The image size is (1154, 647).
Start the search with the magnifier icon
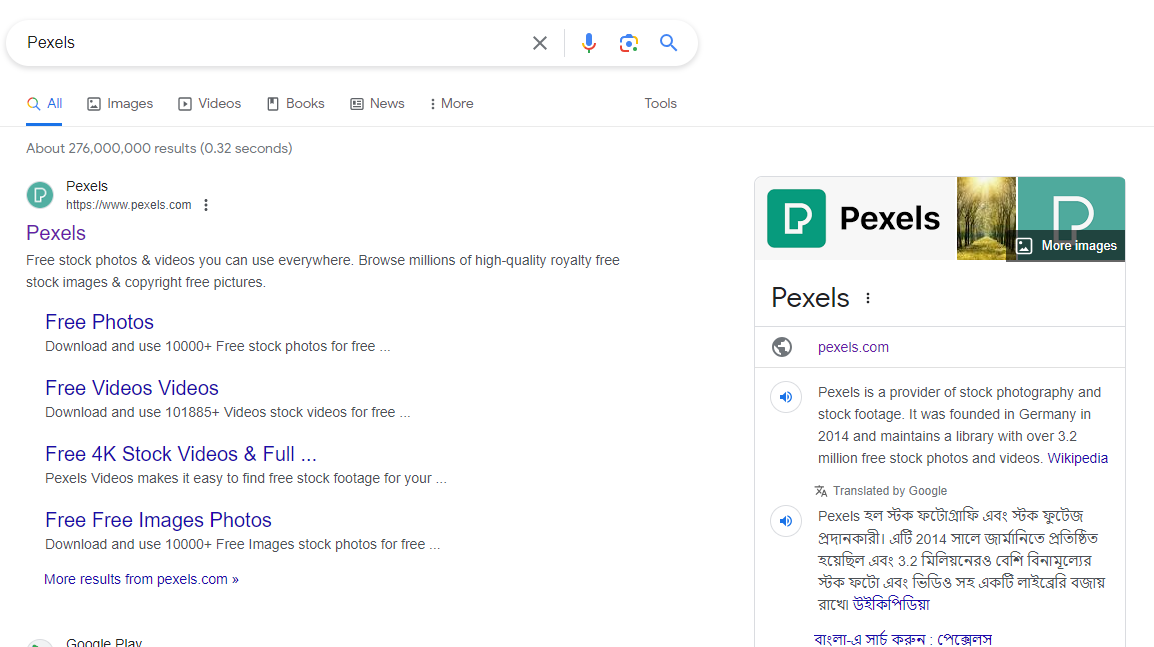click(x=668, y=42)
